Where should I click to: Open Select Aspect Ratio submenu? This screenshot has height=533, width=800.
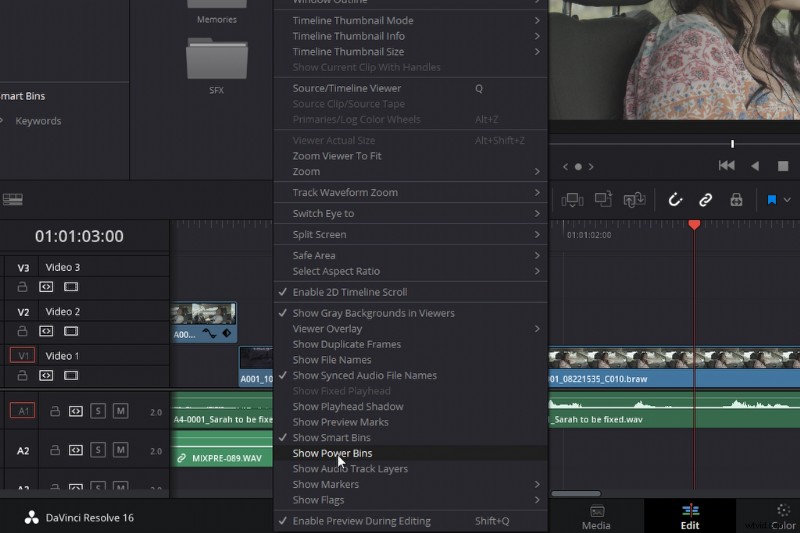tap(411, 271)
